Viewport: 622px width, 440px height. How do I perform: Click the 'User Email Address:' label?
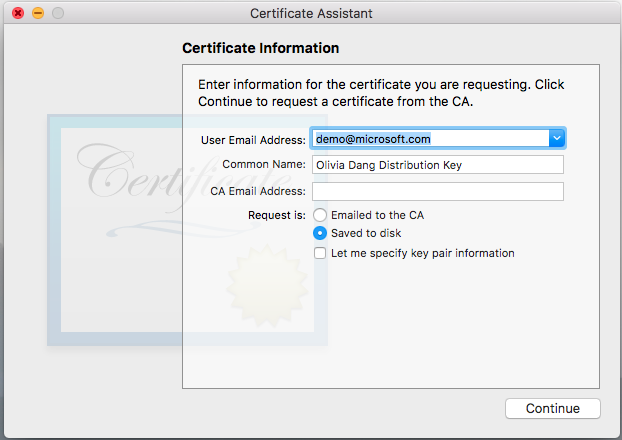[254, 139]
